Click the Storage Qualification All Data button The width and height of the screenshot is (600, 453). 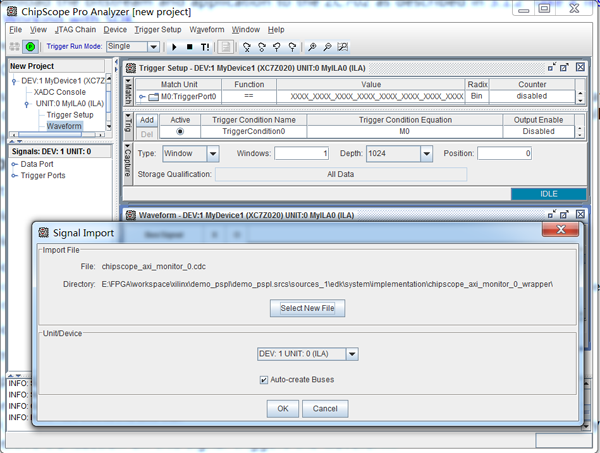pyautogui.click(x=341, y=174)
